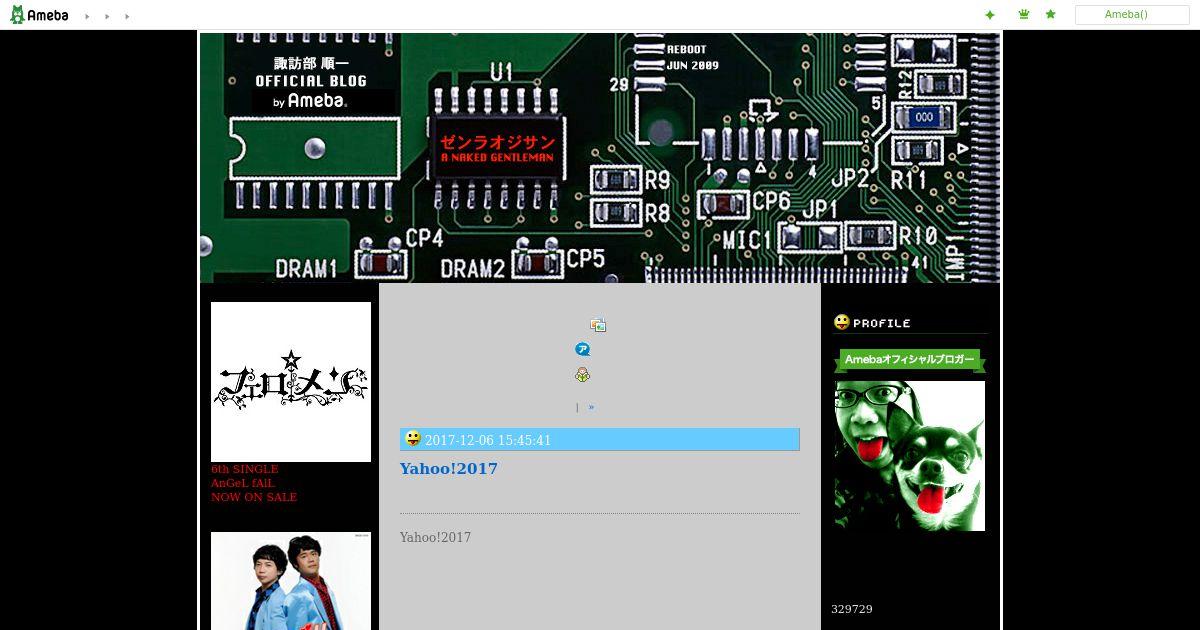Open the circuit board blog header banner

(600, 158)
